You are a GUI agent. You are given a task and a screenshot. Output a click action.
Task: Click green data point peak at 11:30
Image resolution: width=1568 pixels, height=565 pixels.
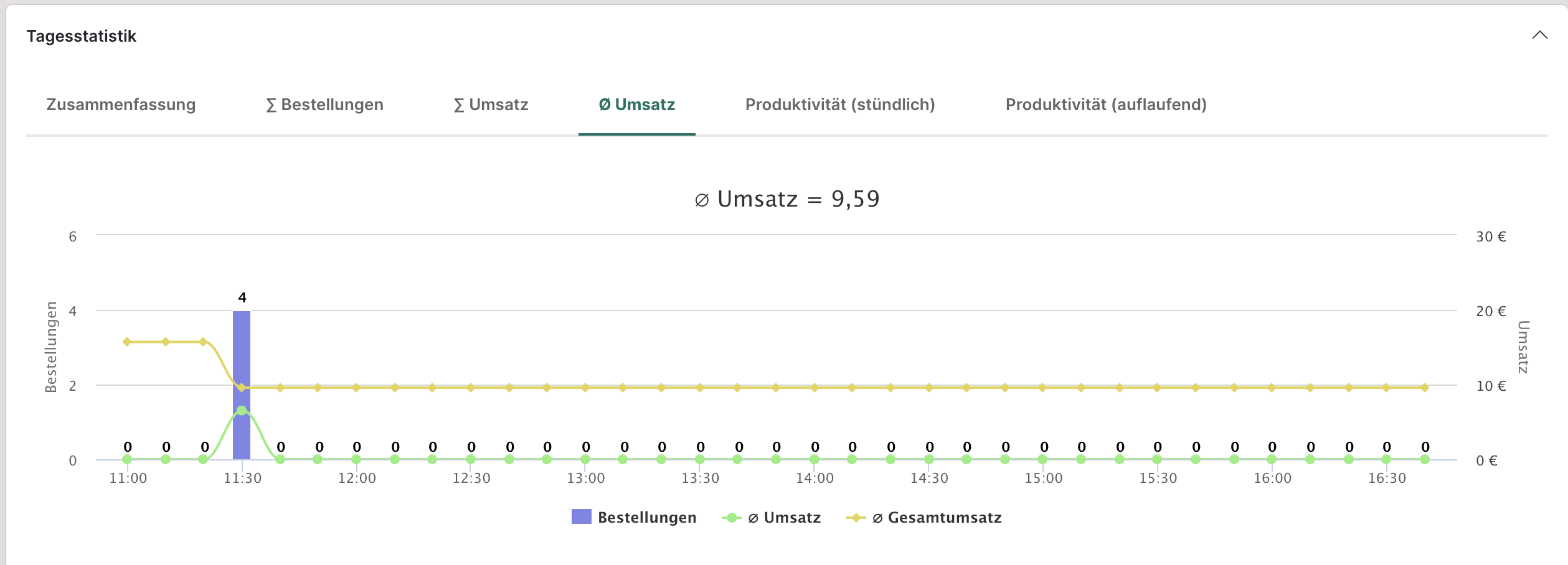coord(242,411)
